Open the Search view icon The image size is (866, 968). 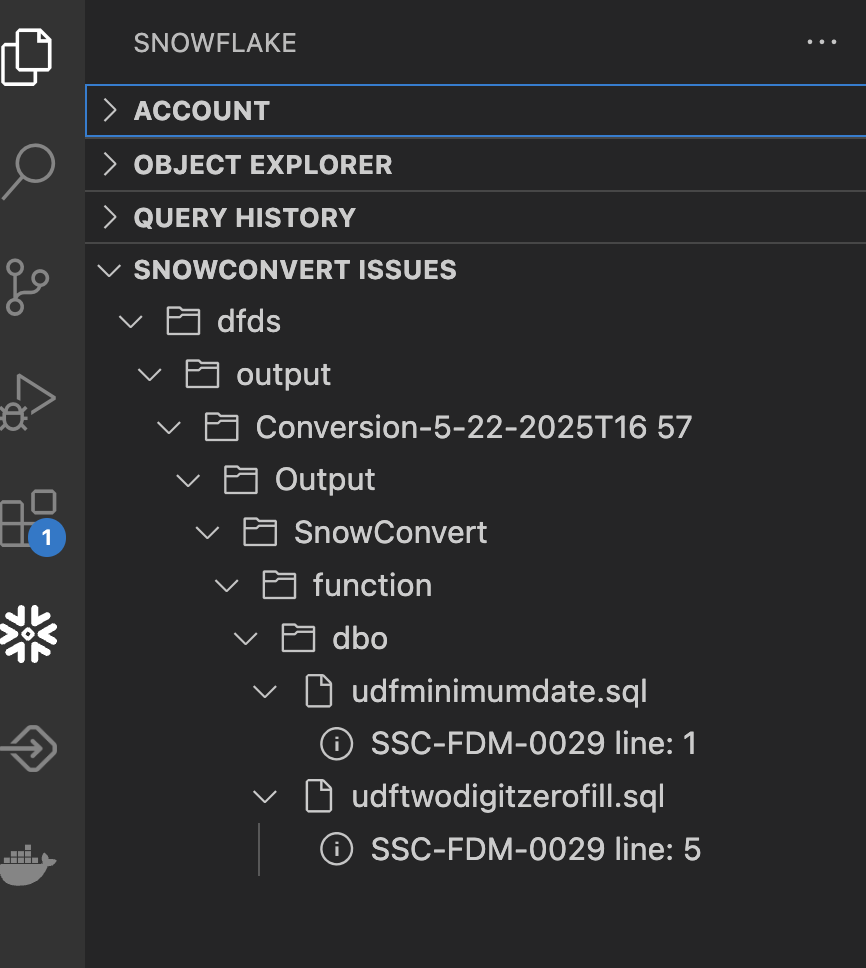[28, 171]
